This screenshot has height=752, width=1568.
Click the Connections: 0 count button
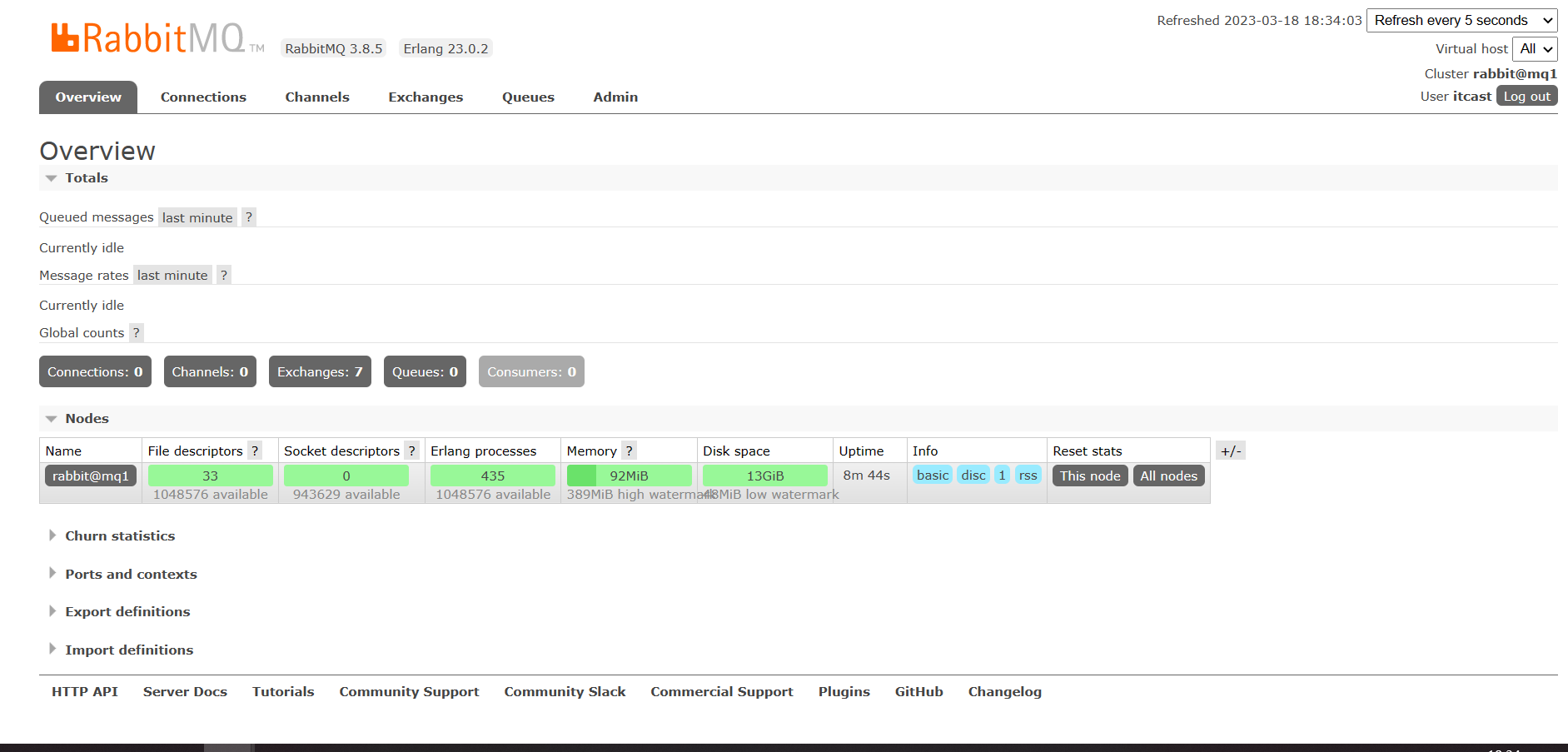(95, 371)
